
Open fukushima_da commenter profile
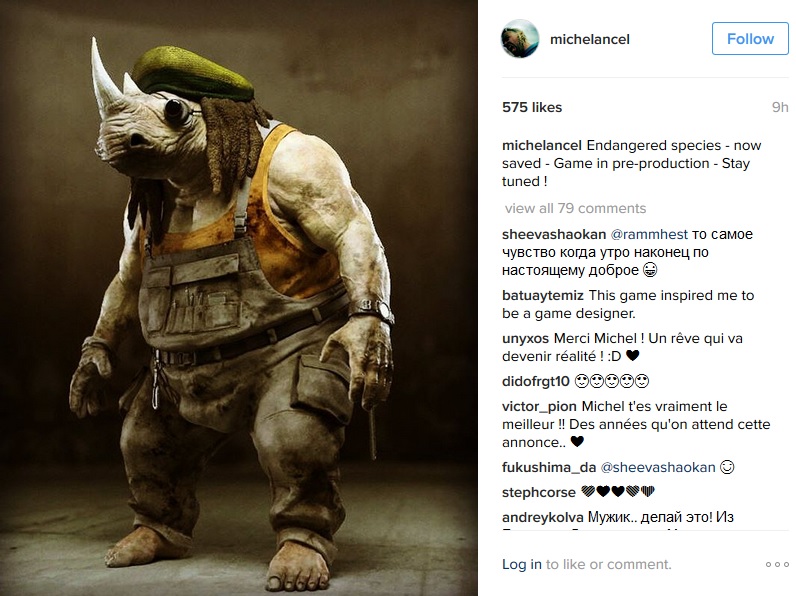click(549, 467)
